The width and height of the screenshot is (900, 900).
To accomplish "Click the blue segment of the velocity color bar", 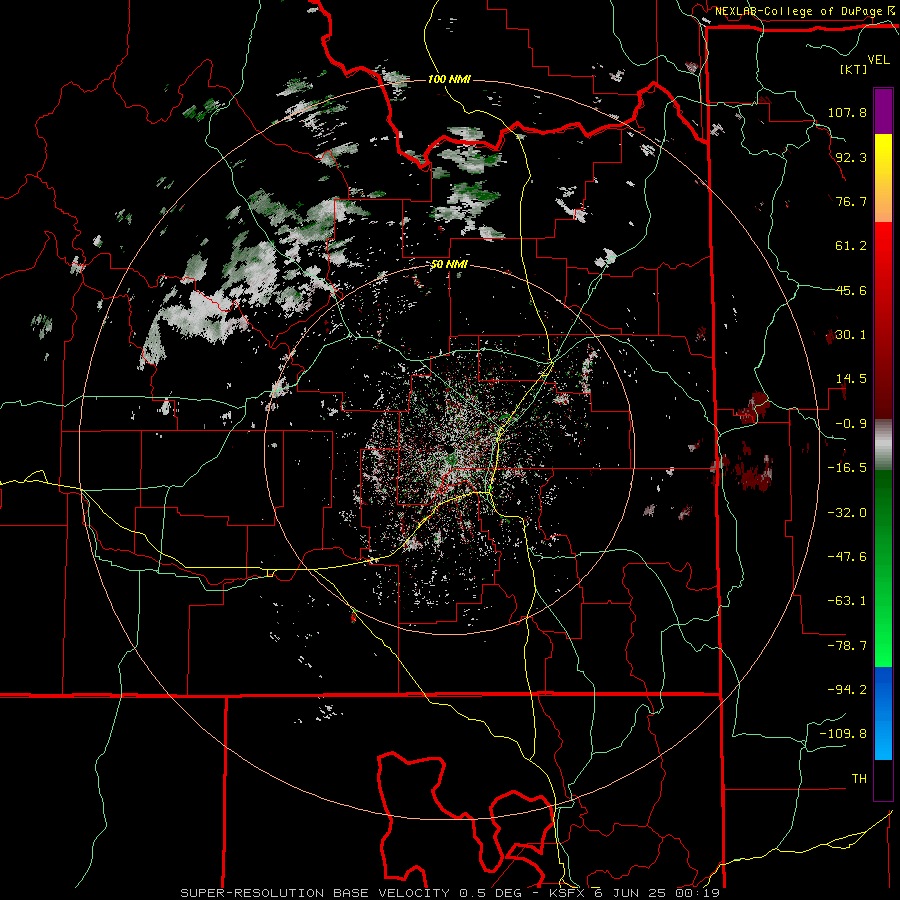I will pyautogui.click(x=883, y=713).
